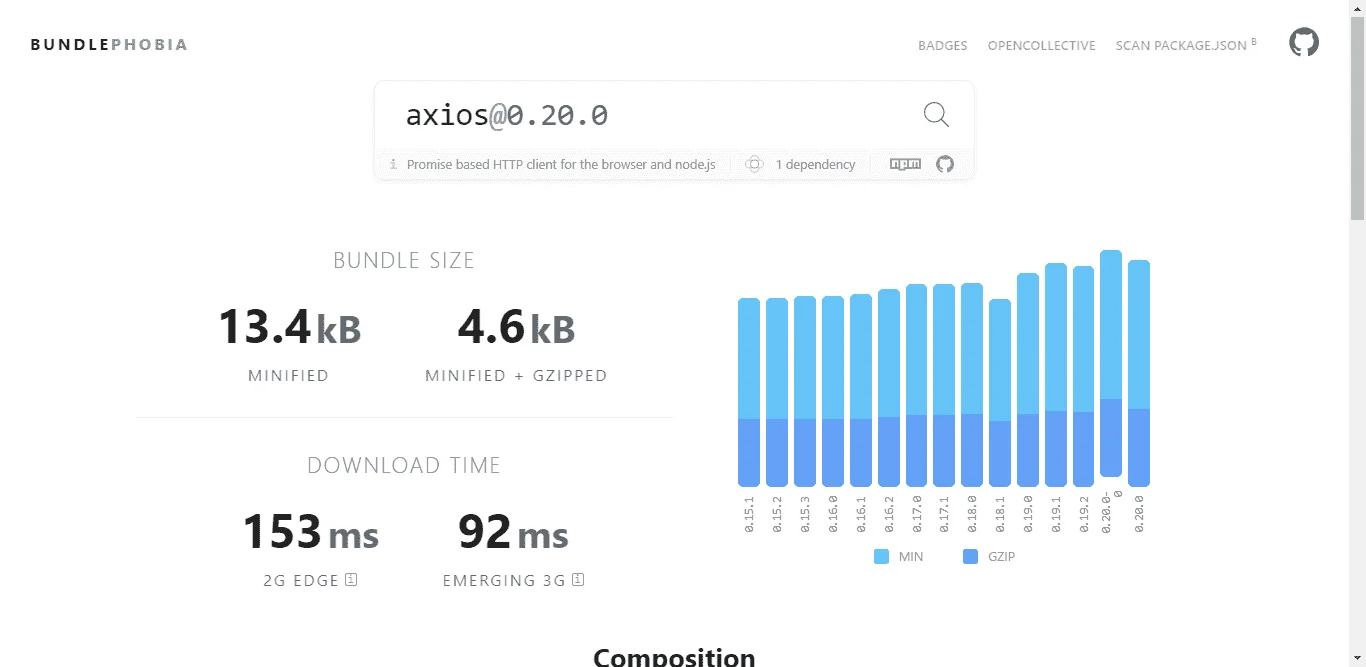
Task: Open SCAN PACKAGE.JSON page
Action: pos(1186,45)
